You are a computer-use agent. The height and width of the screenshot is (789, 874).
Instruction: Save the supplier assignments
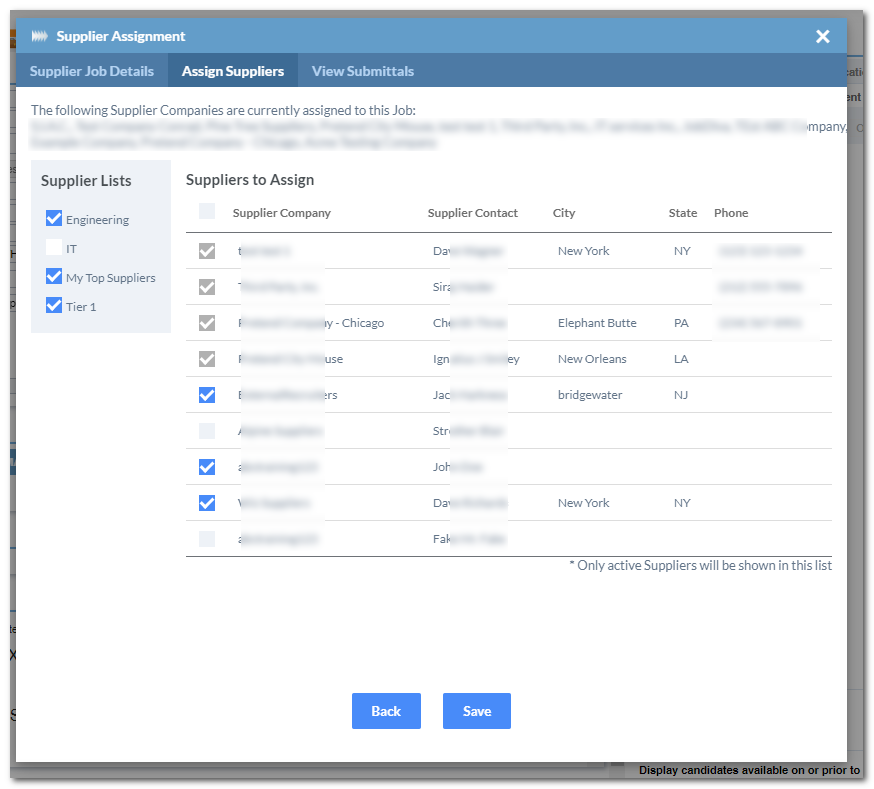[x=477, y=711]
